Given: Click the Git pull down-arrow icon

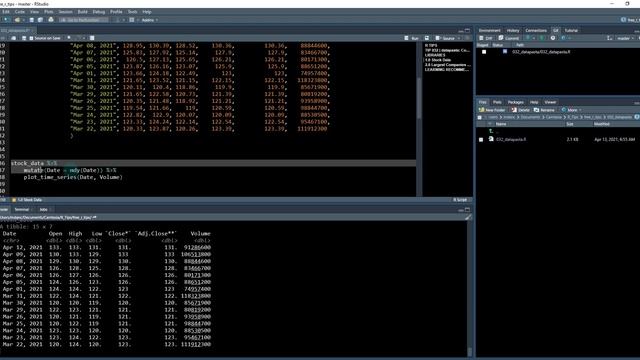Looking at the screenshot, I should click(x=528, y=38).
